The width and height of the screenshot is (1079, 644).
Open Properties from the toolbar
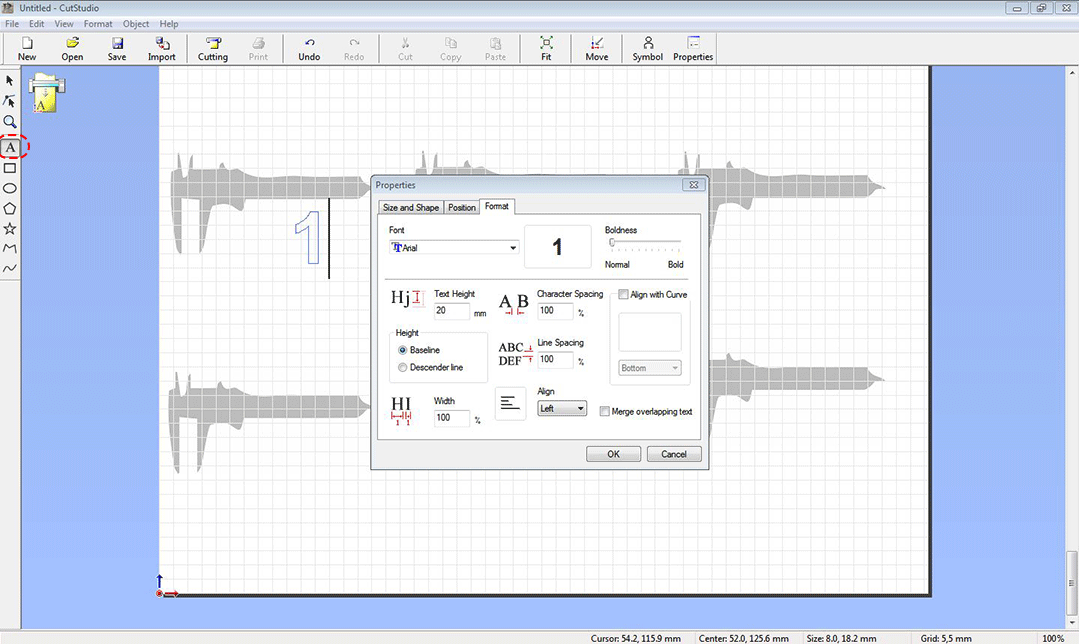tap(693, 49)
